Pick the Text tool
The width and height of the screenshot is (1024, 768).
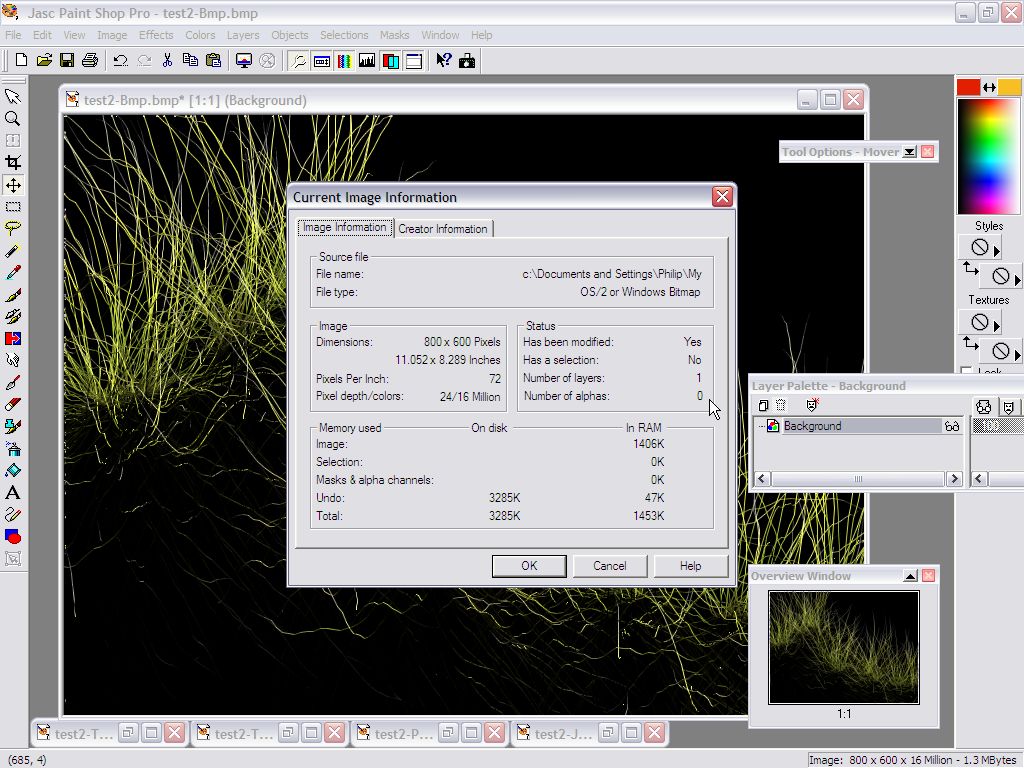pyautogui.click(x=13, y=493)
